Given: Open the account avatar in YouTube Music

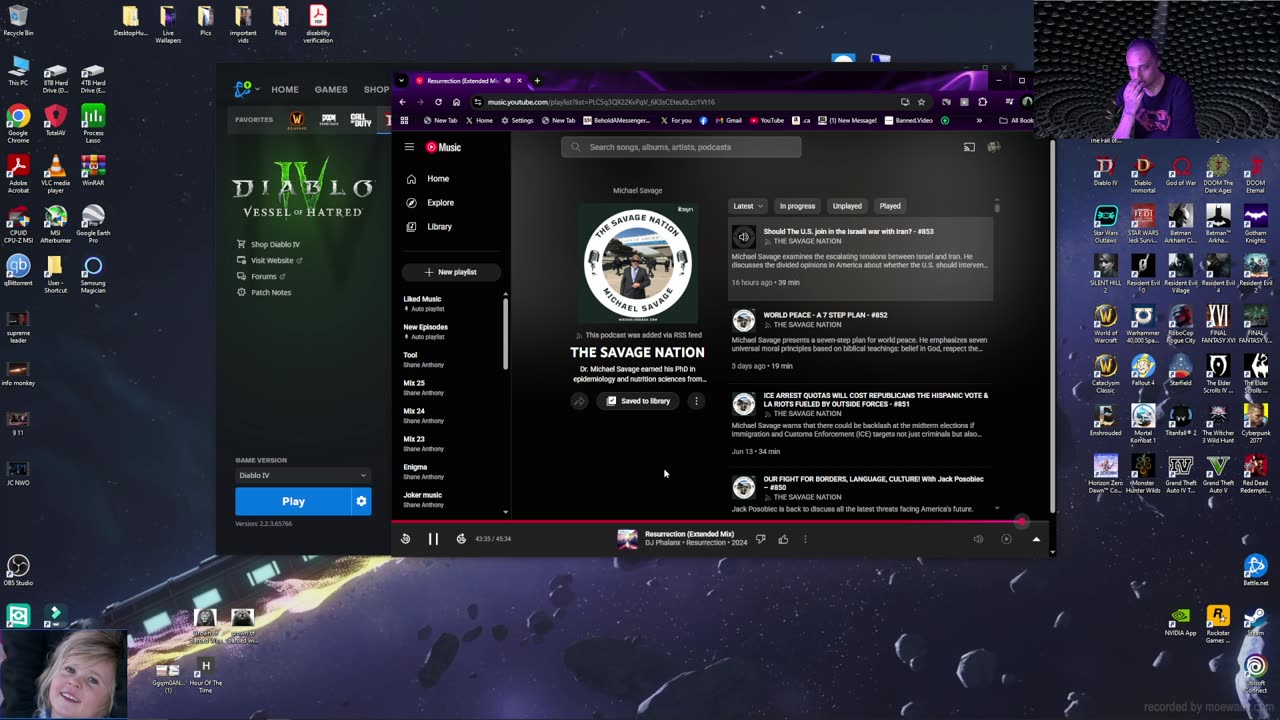Looking at the screenshot, I should 993,147.
